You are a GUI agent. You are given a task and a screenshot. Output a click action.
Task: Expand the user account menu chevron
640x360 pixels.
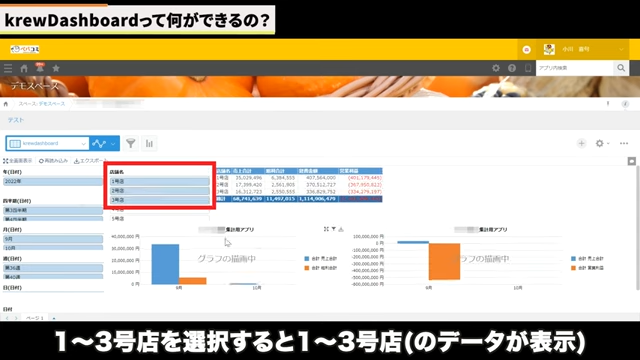pos(621,49)
